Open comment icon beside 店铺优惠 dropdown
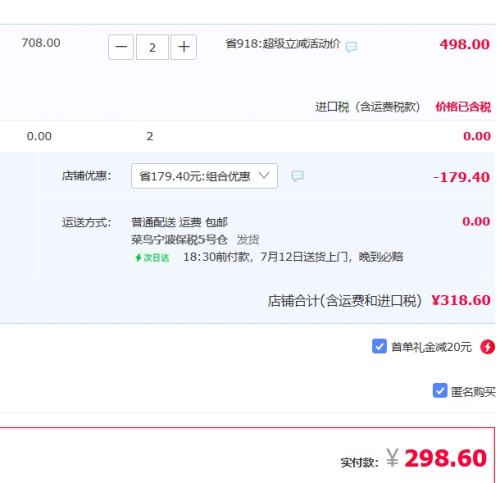Image resolution: width=500 pixels, height=483 pixels. 297,176
